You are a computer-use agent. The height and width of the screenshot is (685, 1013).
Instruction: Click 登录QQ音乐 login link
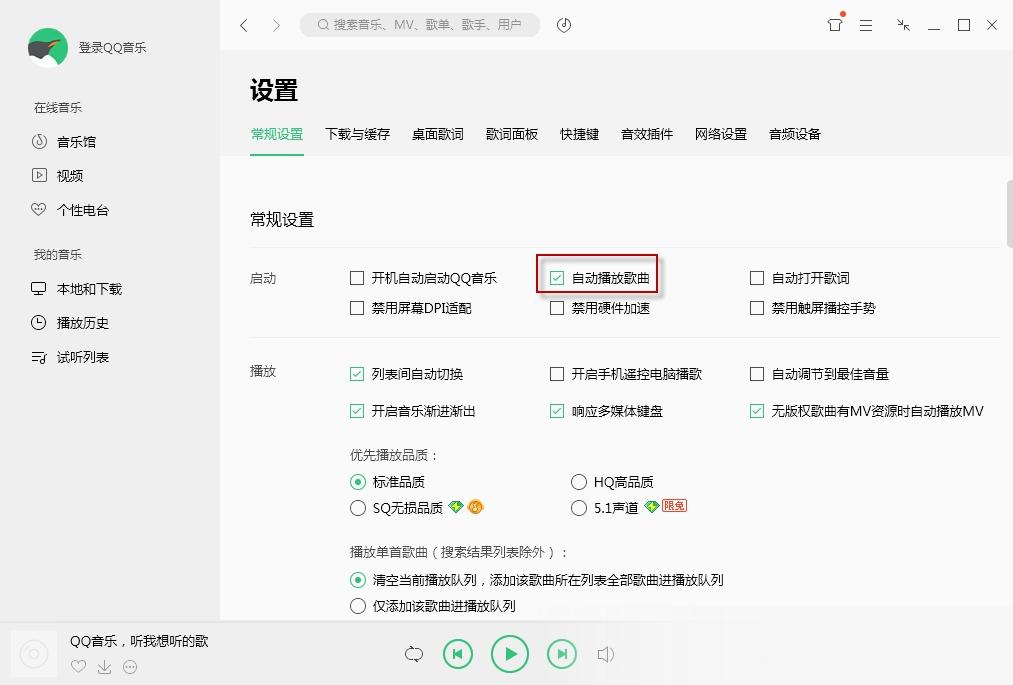tap(112, 47)
